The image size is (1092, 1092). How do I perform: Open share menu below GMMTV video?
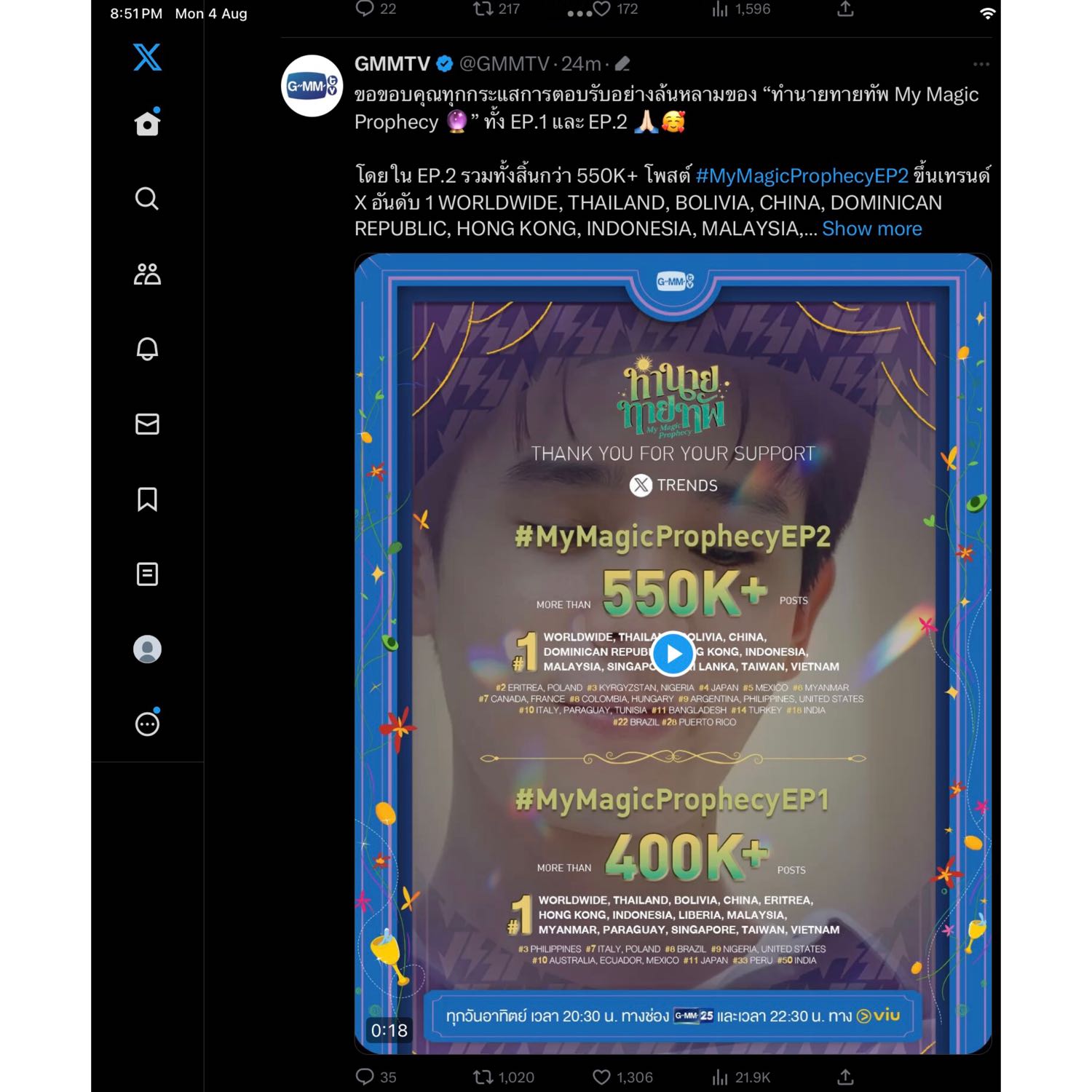pos(845,1077)
